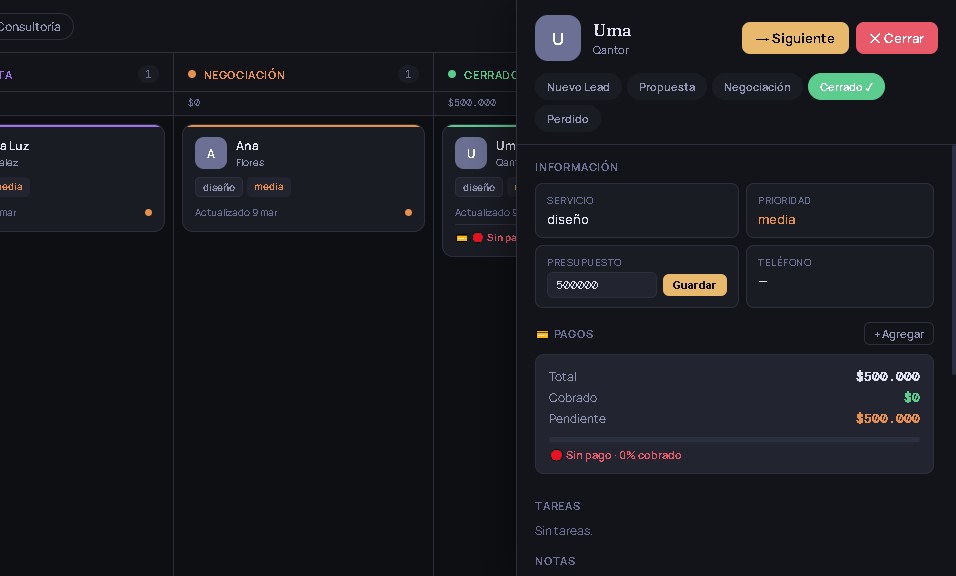Click the U avatar on the Cerrado card
Viewport: 956px width, 576px height.
(470, 153)
